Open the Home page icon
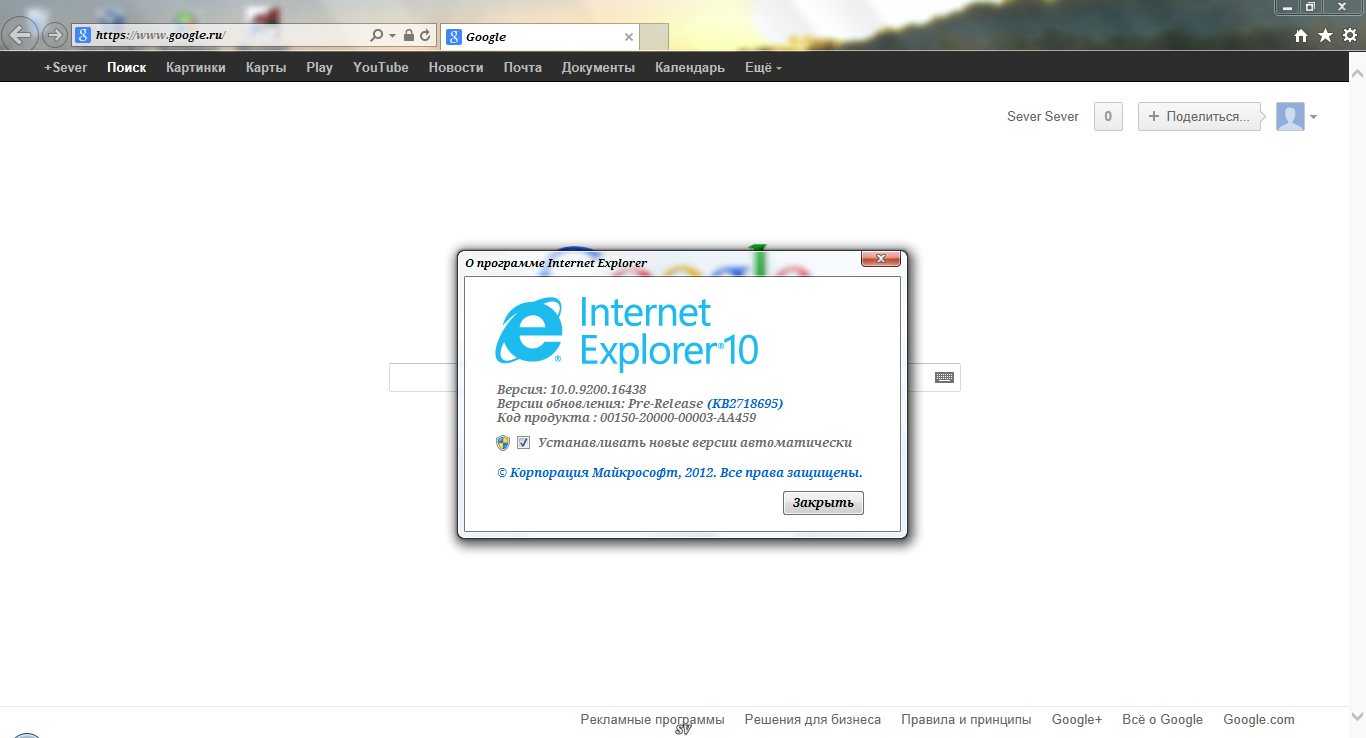The height and width of the screenshot is (738, 1366). 1301,35
